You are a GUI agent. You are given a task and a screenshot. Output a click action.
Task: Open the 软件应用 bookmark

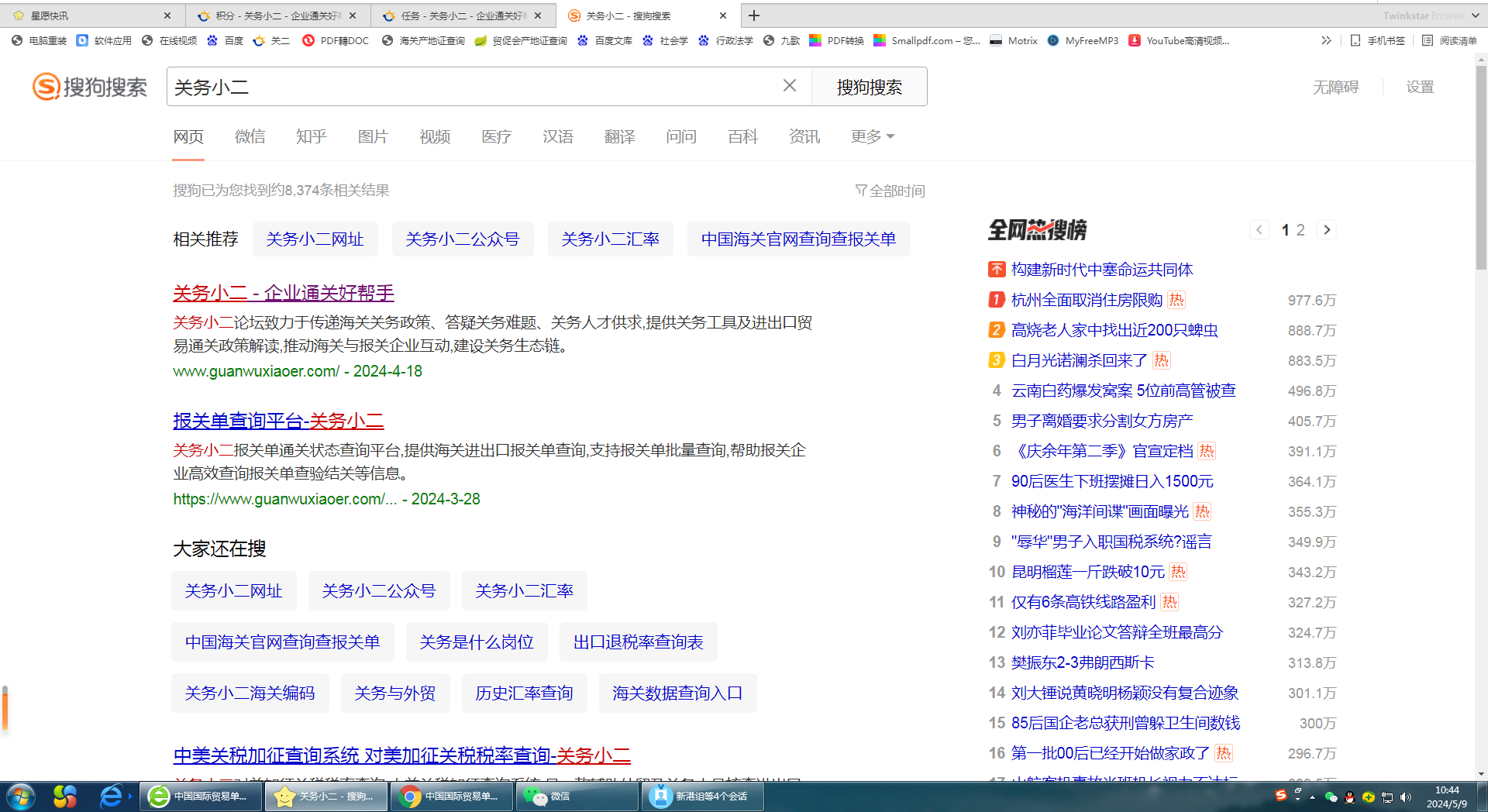click(104, 40)
